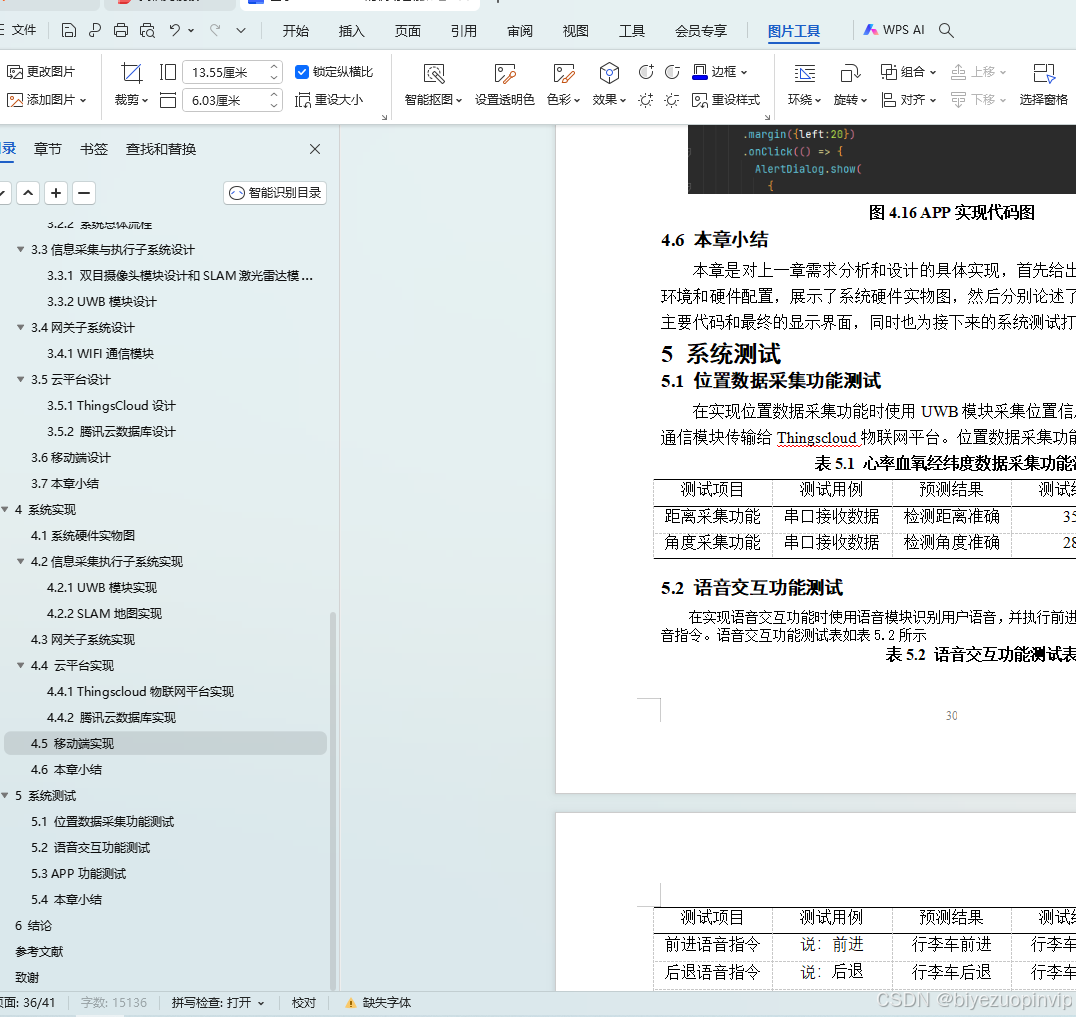Click the export to PDF icon
The width and height of the screenshot is (1076, 1017).
(95, 30)
